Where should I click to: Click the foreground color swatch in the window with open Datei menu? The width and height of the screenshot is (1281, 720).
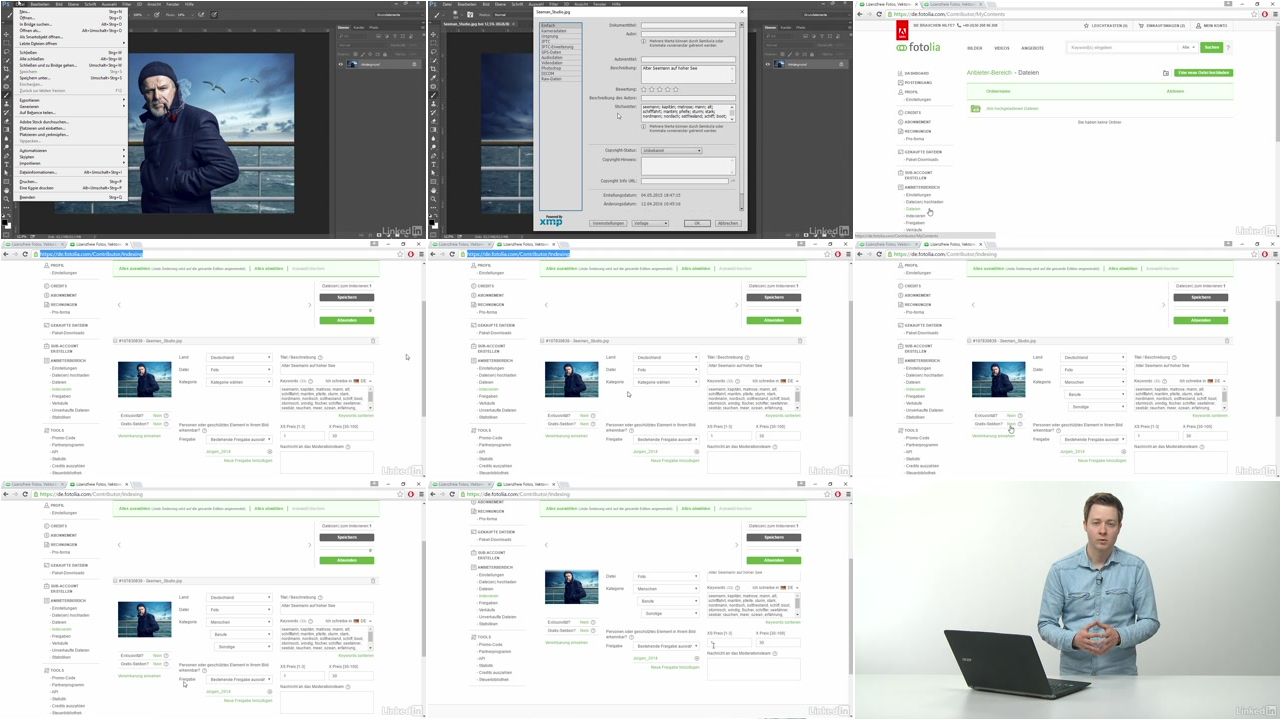point(4,222)
